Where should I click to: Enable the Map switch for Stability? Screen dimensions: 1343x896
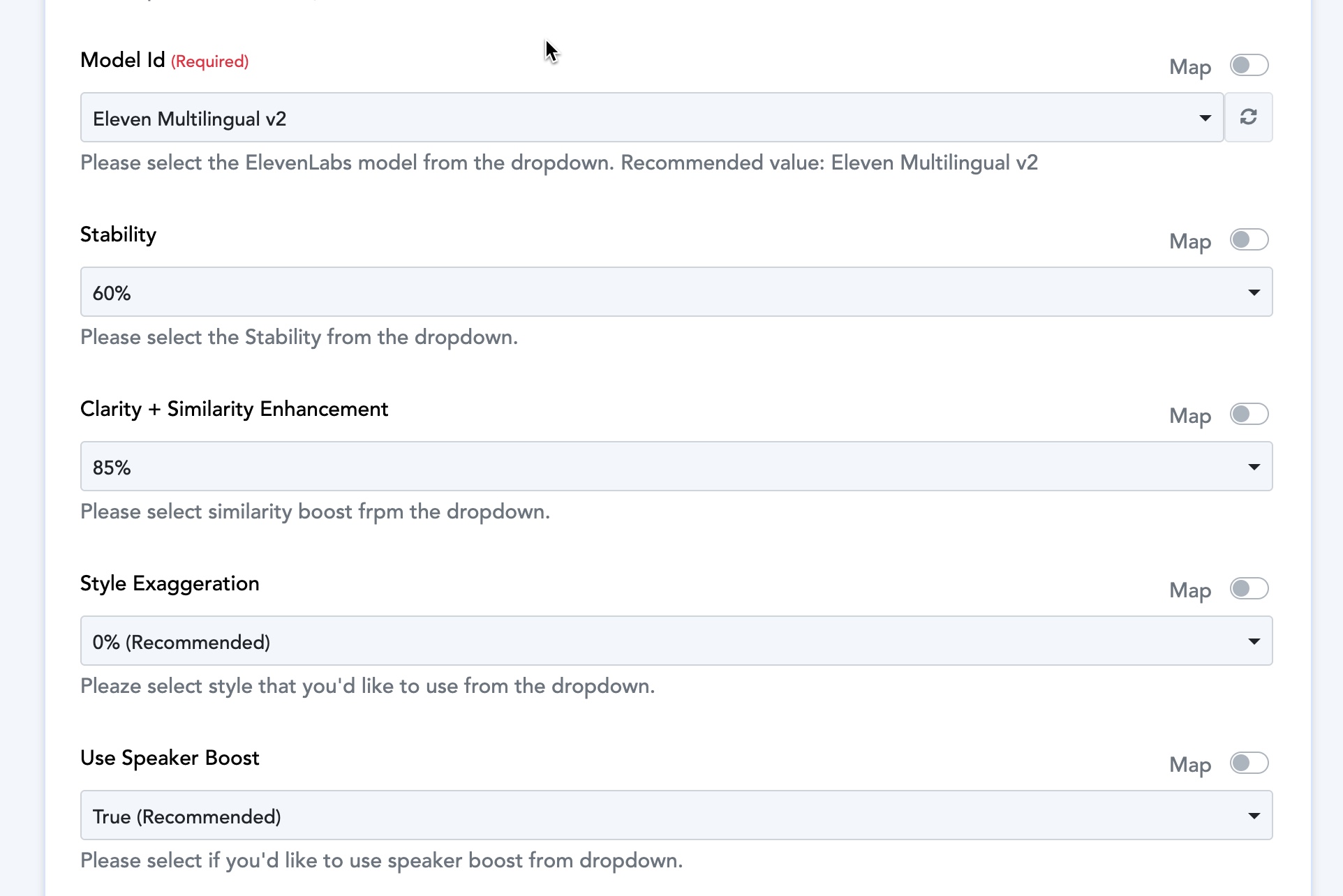click(x=1249, y=240)
